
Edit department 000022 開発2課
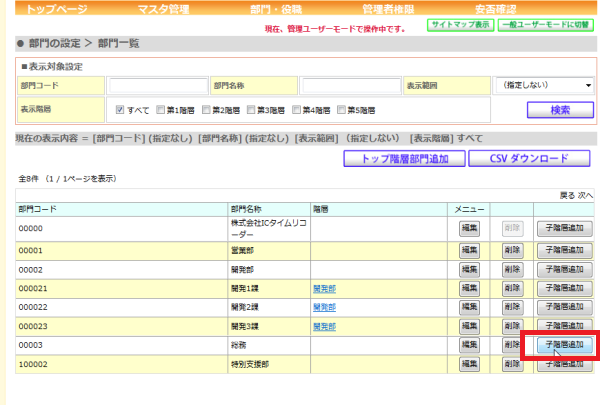point(469,307)
